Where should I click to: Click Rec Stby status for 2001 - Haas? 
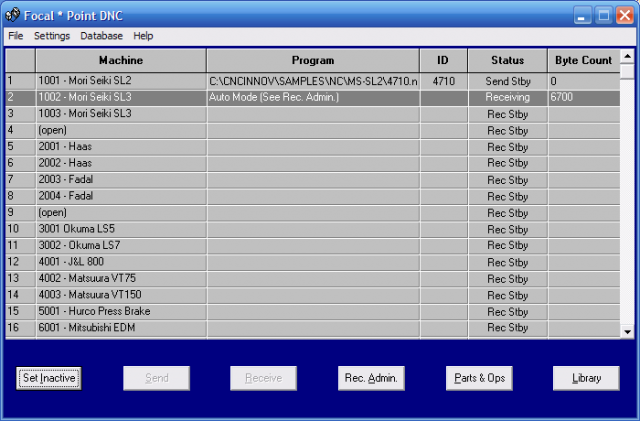pos(508,147)
